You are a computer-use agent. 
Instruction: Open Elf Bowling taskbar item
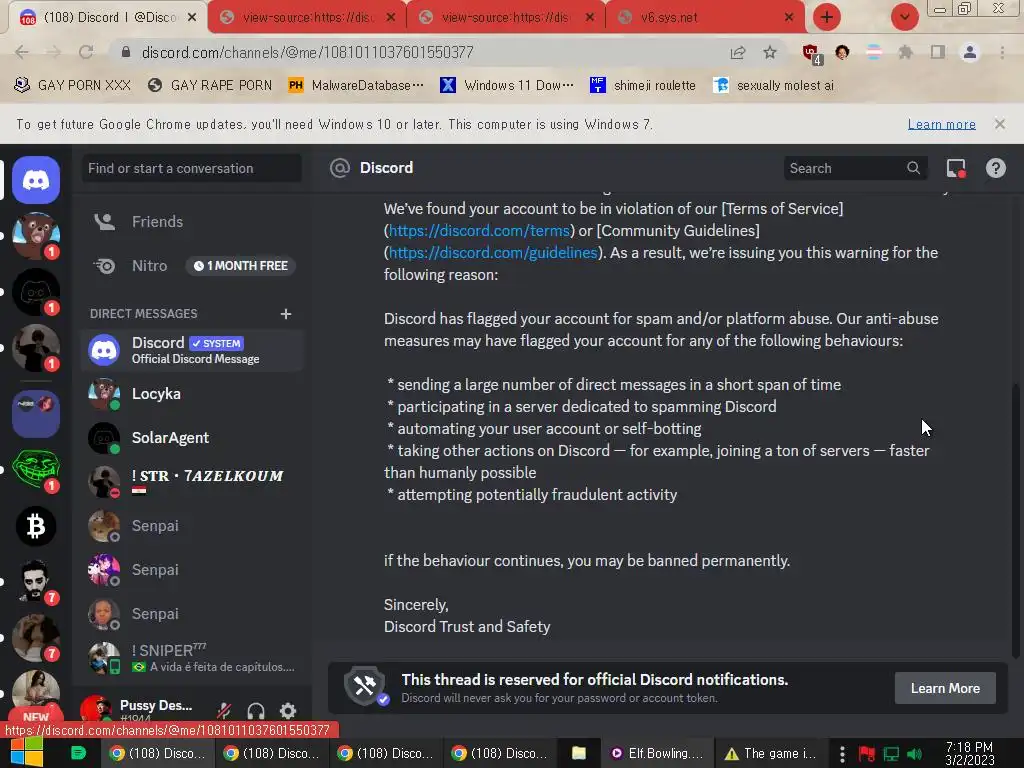(x=656, y=753)
